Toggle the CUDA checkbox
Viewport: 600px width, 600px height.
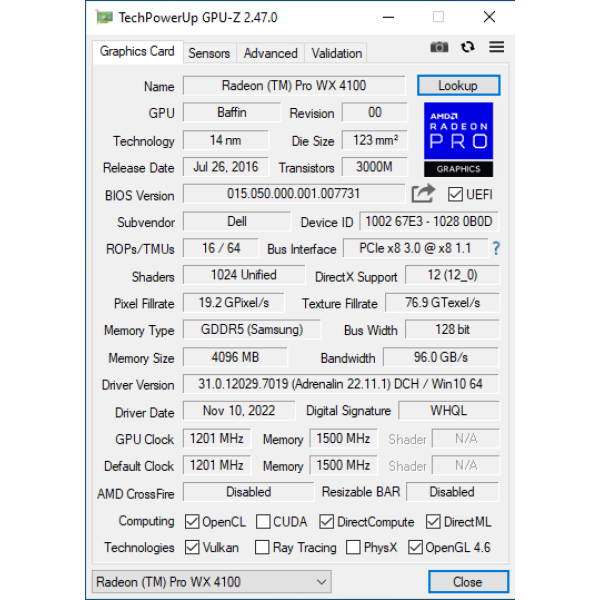click(263, 522)
